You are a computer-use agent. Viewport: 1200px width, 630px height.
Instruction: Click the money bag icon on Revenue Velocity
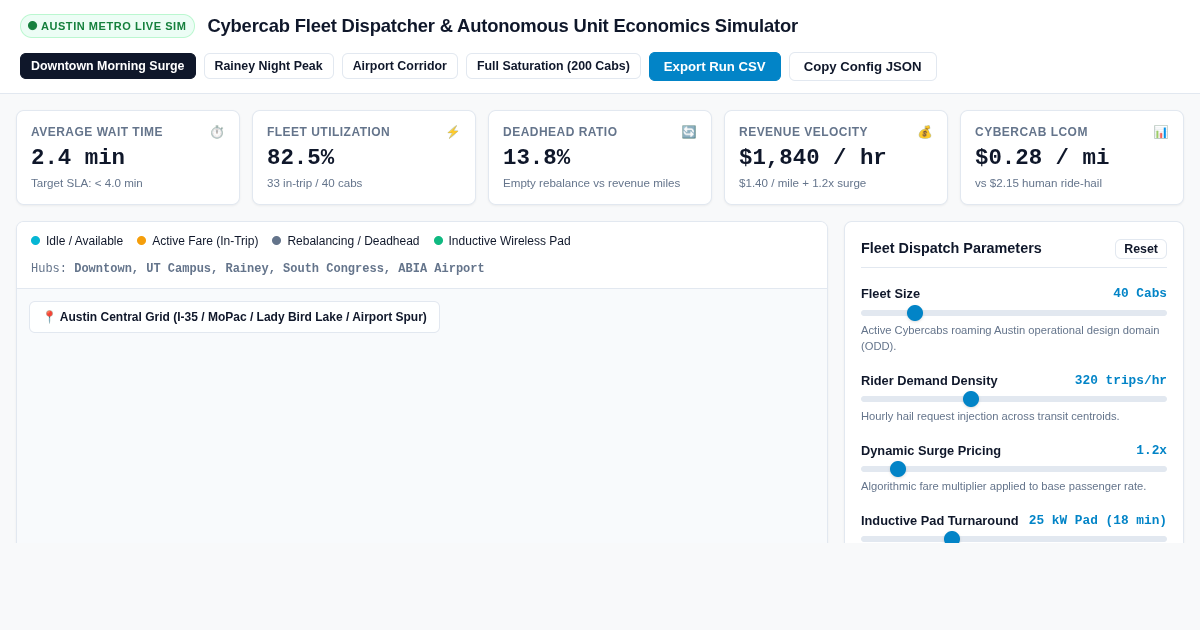925,132
